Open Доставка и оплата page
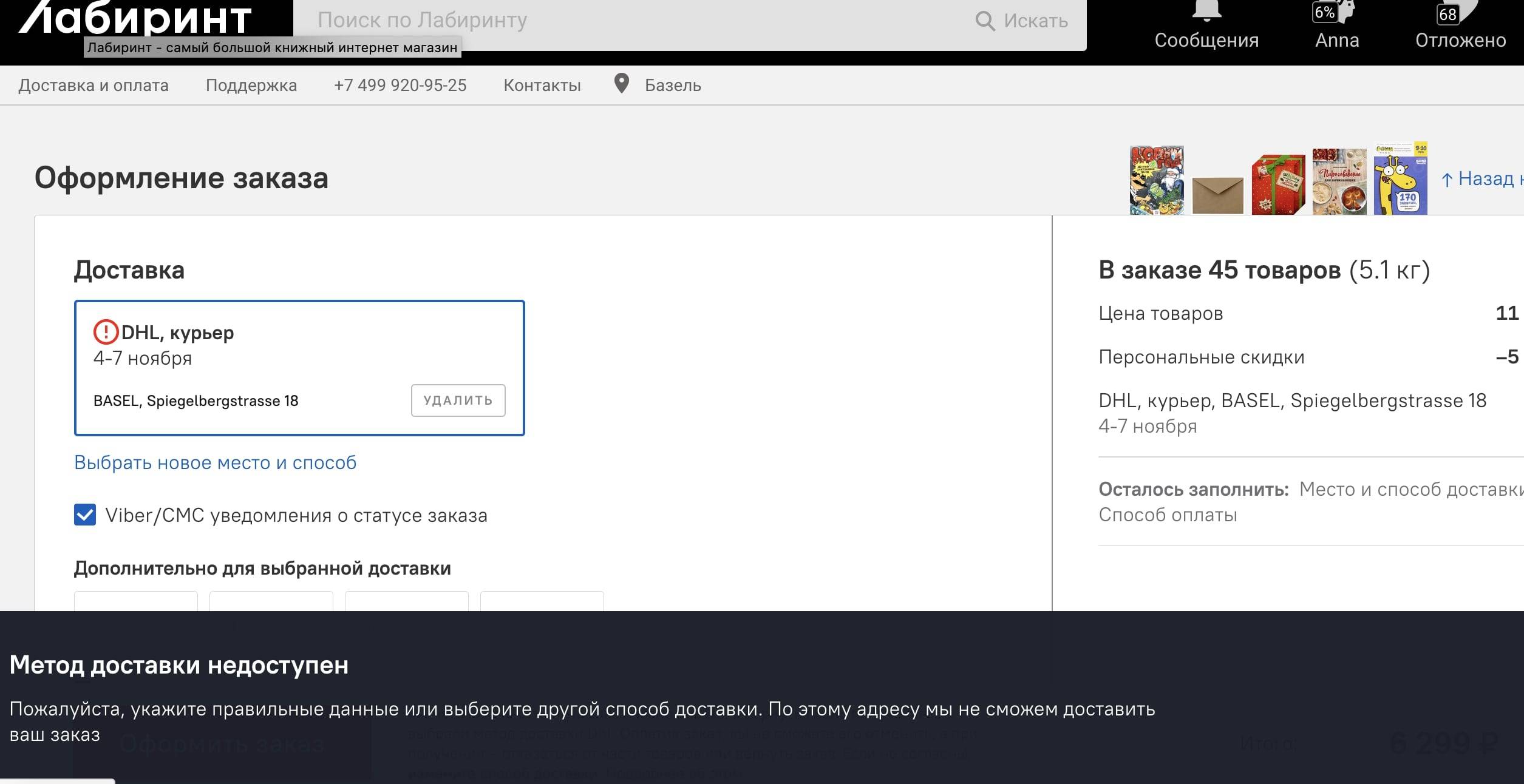Screen dimensions: 1524x784 (x=94, y=86)
